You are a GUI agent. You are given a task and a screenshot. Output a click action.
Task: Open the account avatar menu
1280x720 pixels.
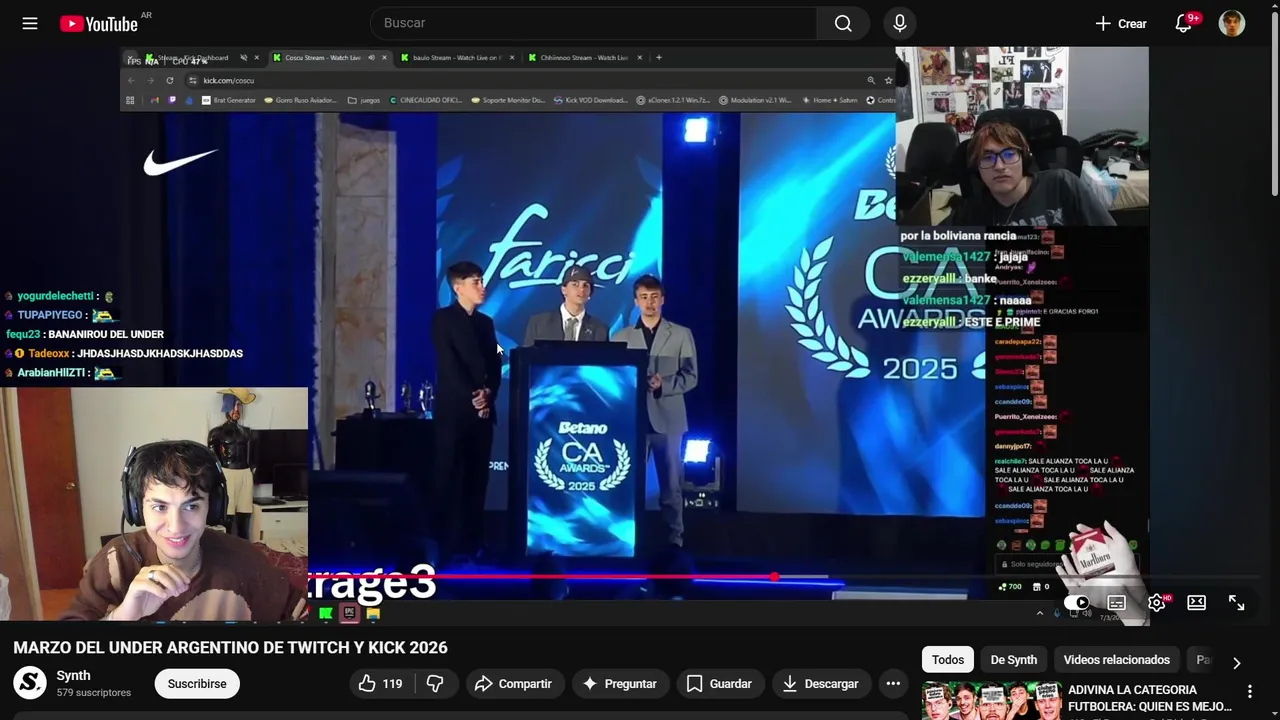(1232, 23)
